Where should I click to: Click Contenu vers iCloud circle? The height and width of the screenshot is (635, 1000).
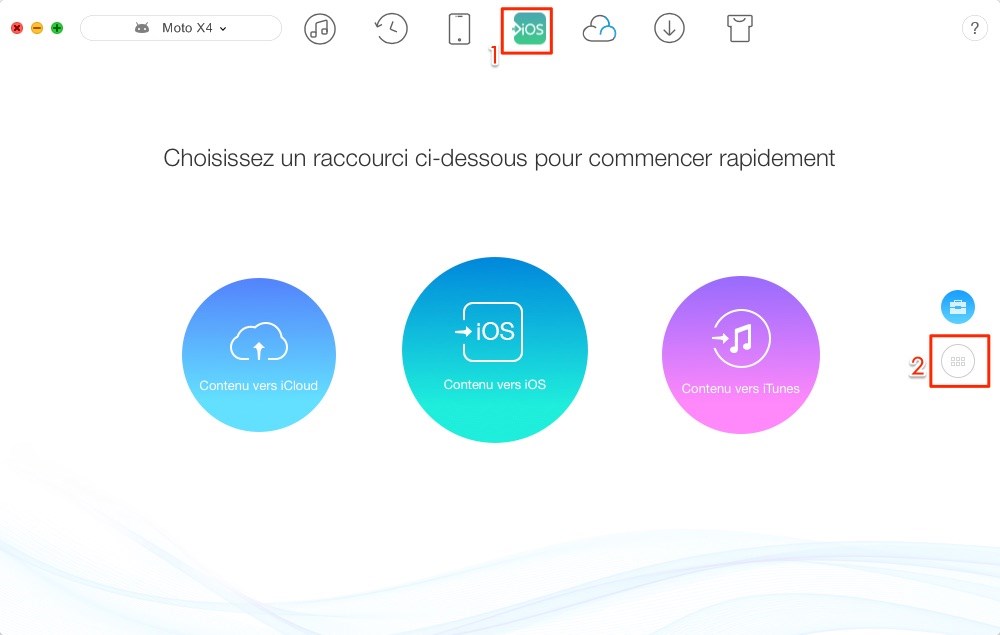258,353
